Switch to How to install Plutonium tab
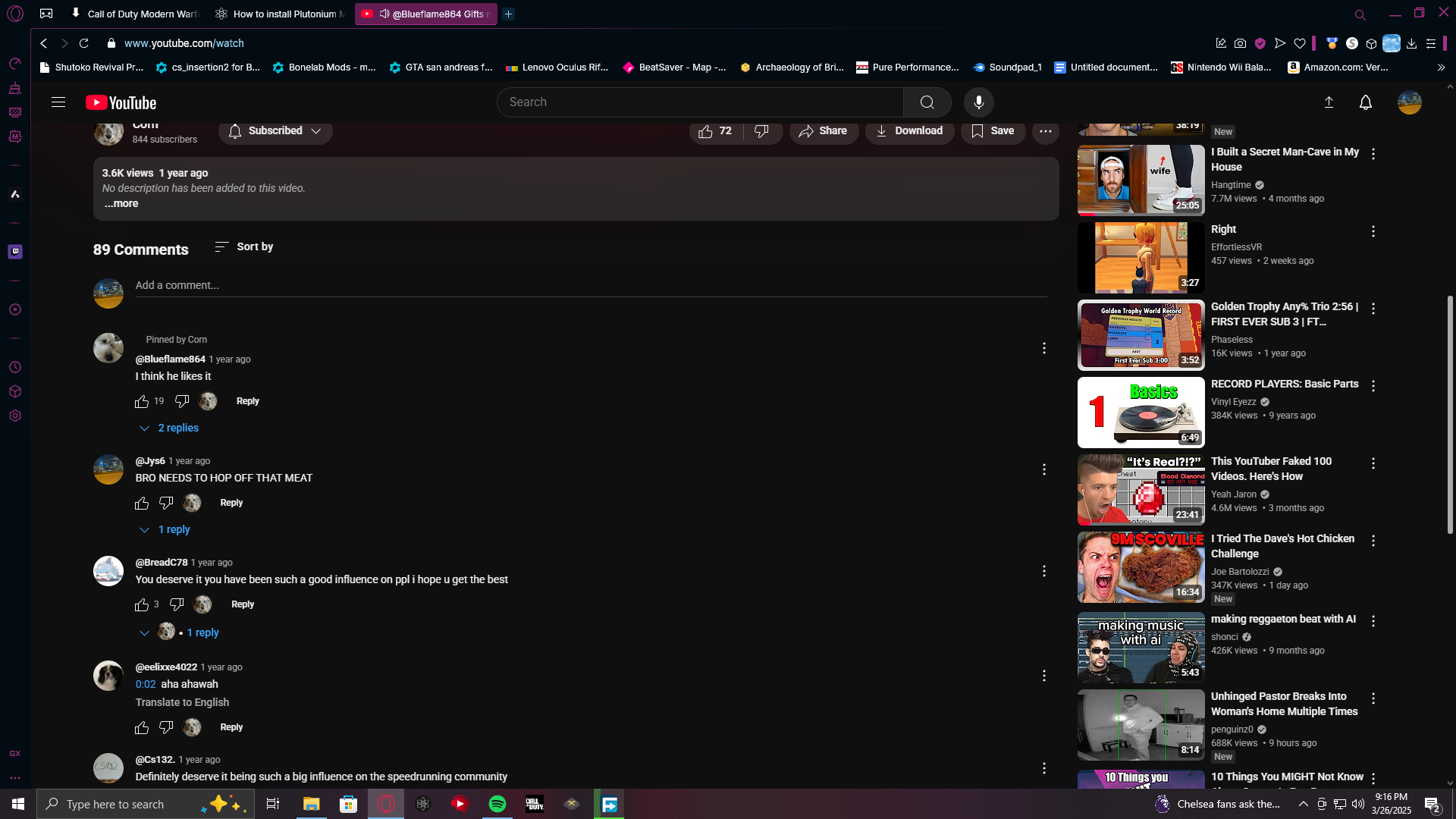 click(x=281, y=14)
